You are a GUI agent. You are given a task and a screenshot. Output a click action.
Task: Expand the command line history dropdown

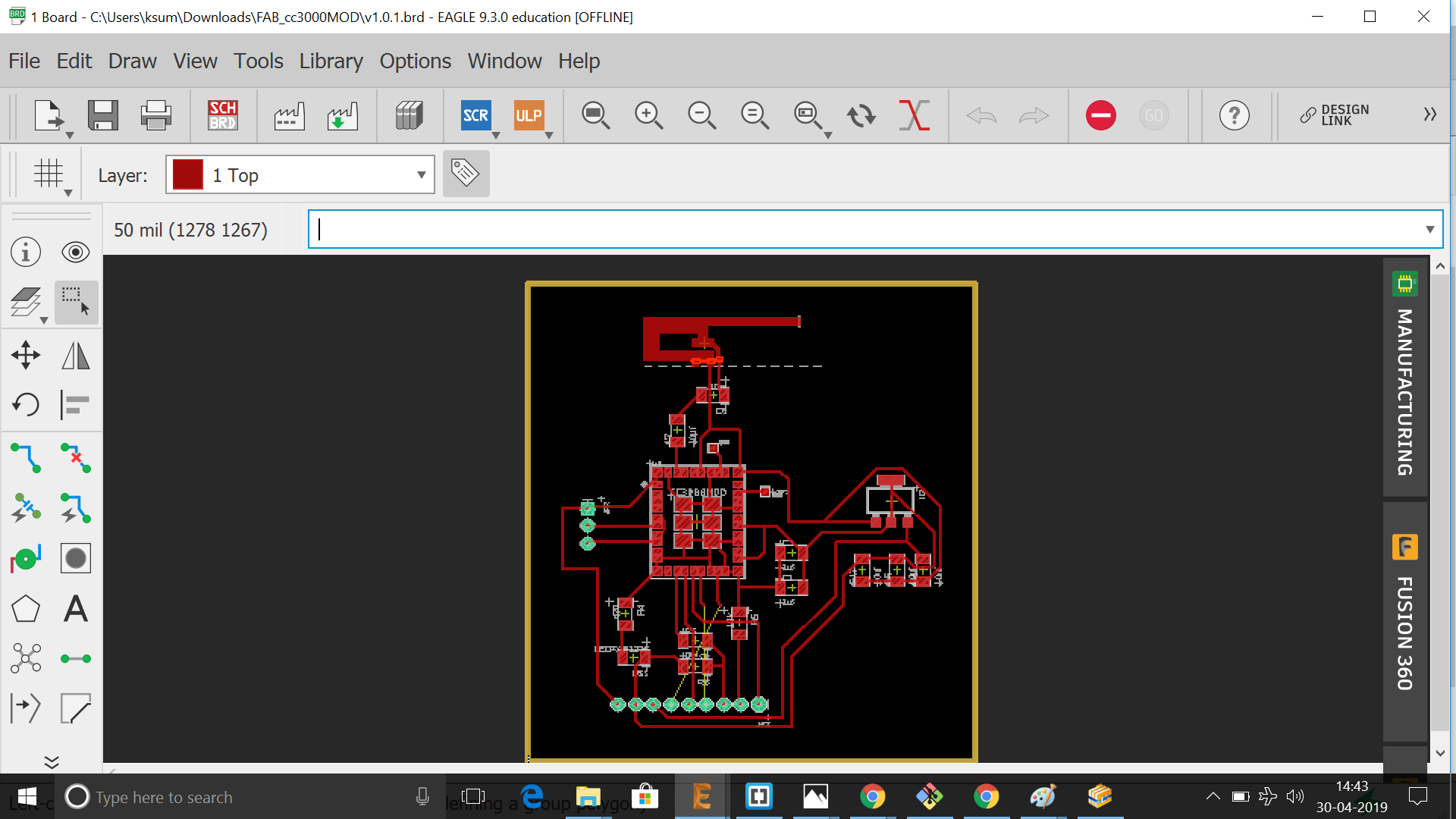coord(1429,229)
